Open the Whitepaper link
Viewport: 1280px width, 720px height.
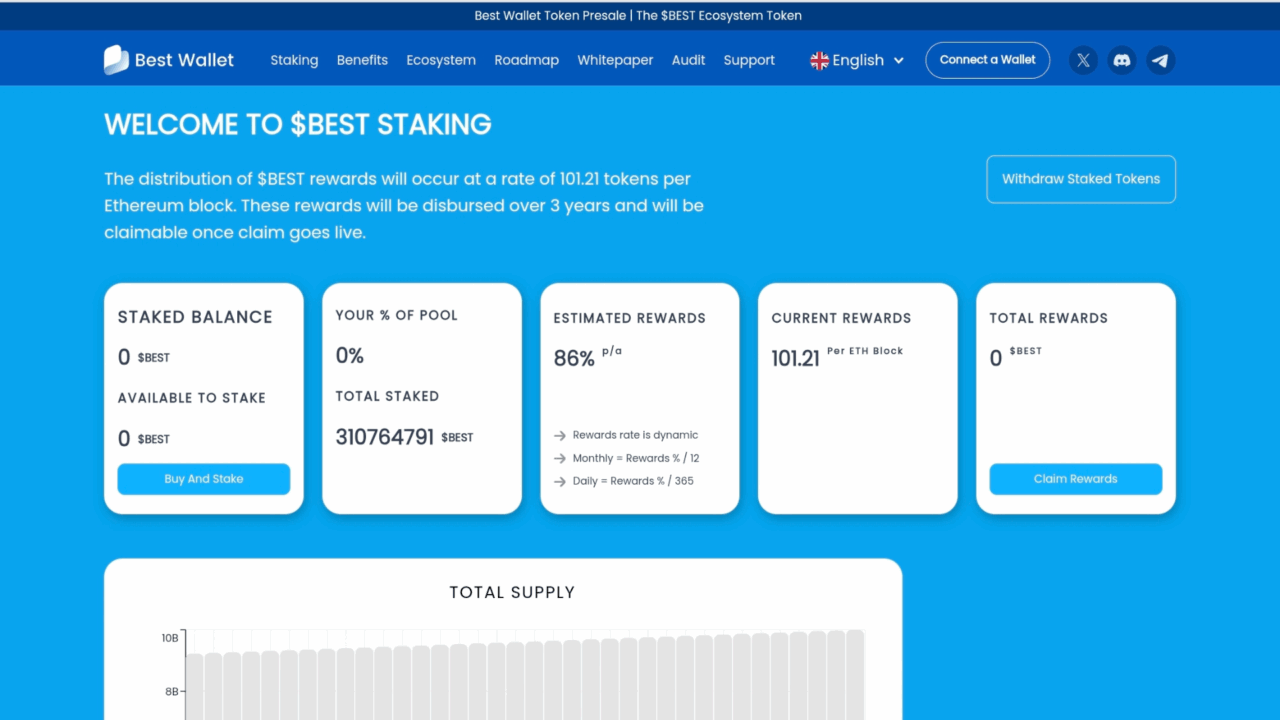[615, 60]
